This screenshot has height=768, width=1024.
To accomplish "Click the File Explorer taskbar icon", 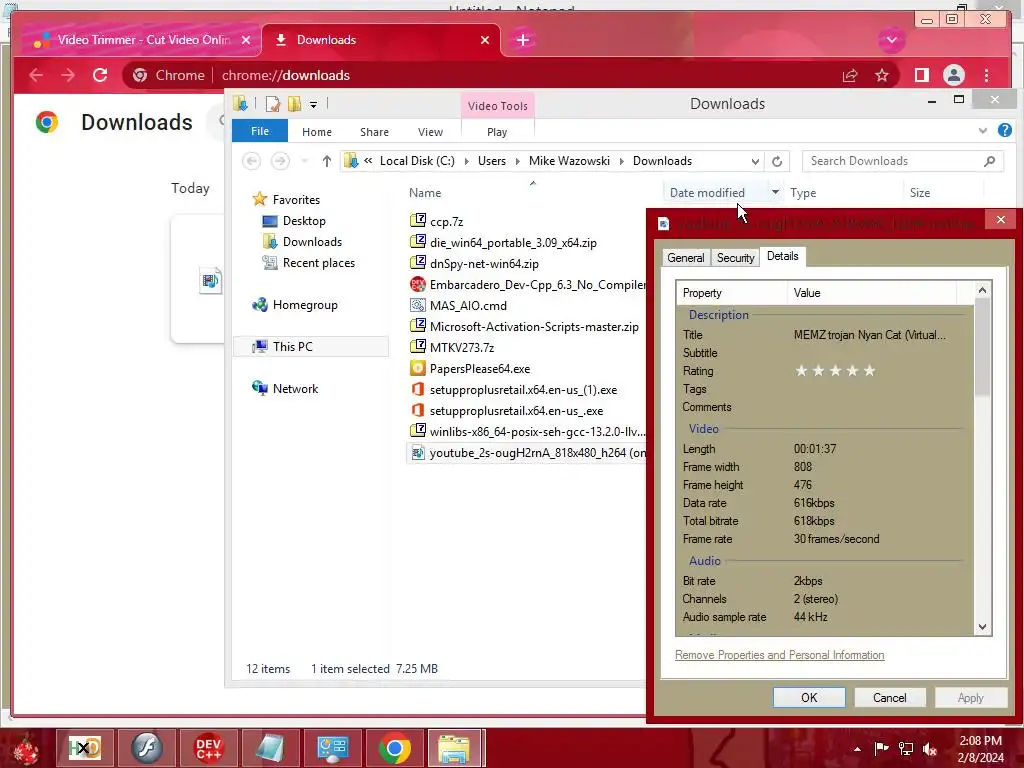I will (455, 748).
